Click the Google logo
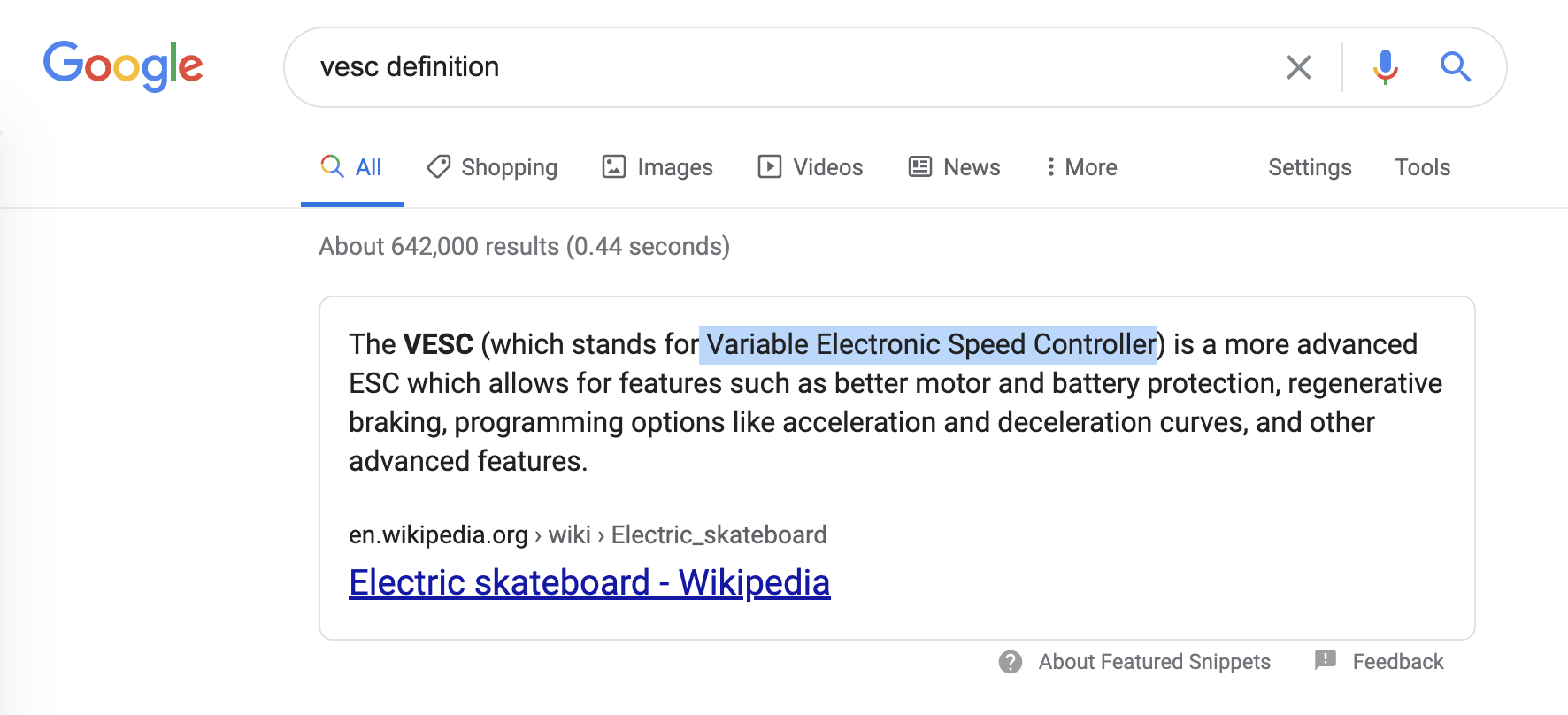Screen dimensions: 1568x715 (123, 65)
